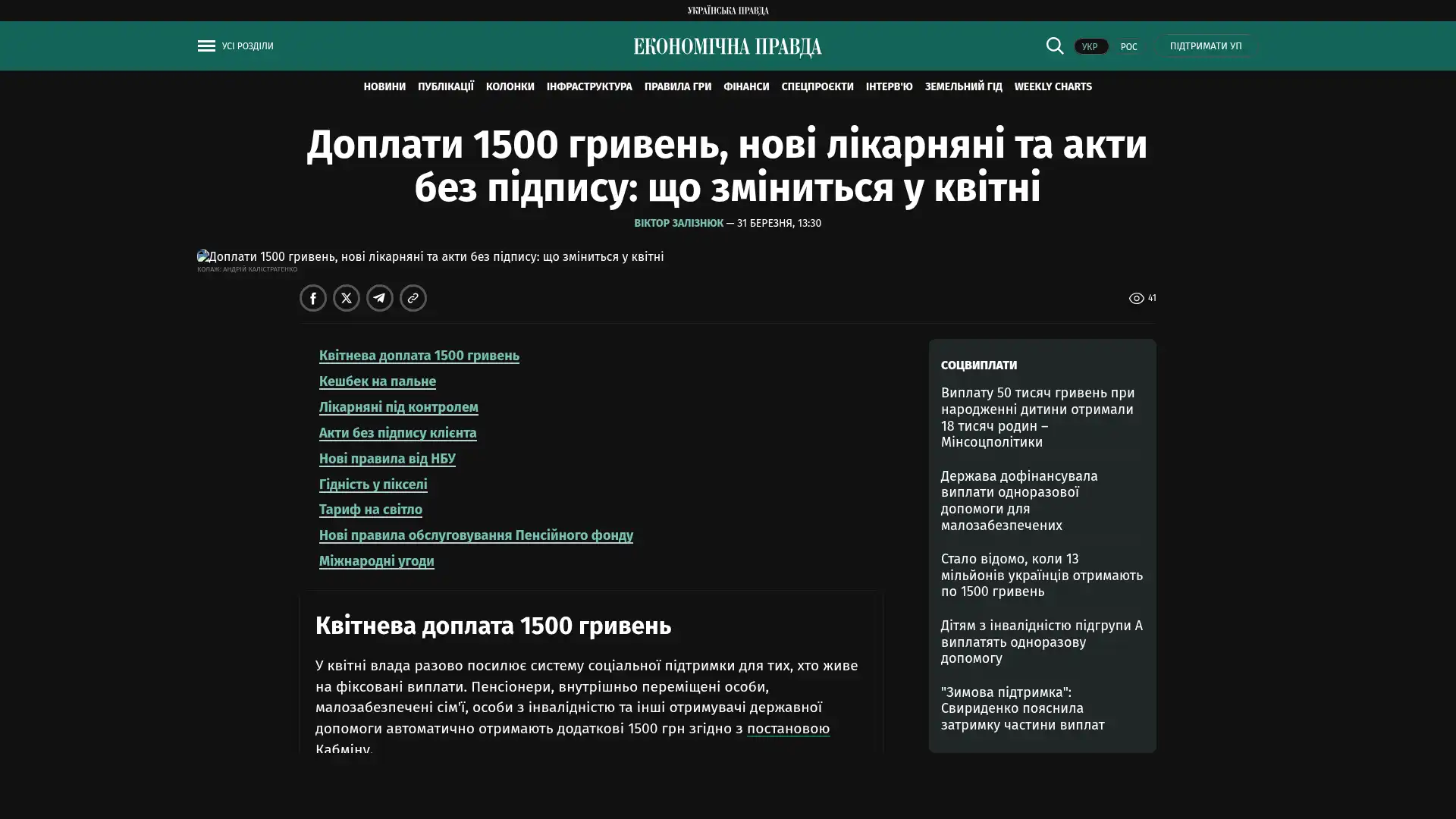Jump to Кешбек на пальне section
The height and width of the screenshot is (819, 1456).
click(x=377, y=381)
